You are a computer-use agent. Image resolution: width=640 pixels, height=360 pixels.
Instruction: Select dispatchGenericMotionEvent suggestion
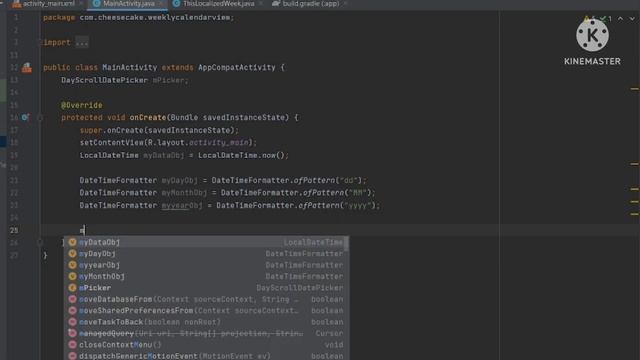[206, 356]
